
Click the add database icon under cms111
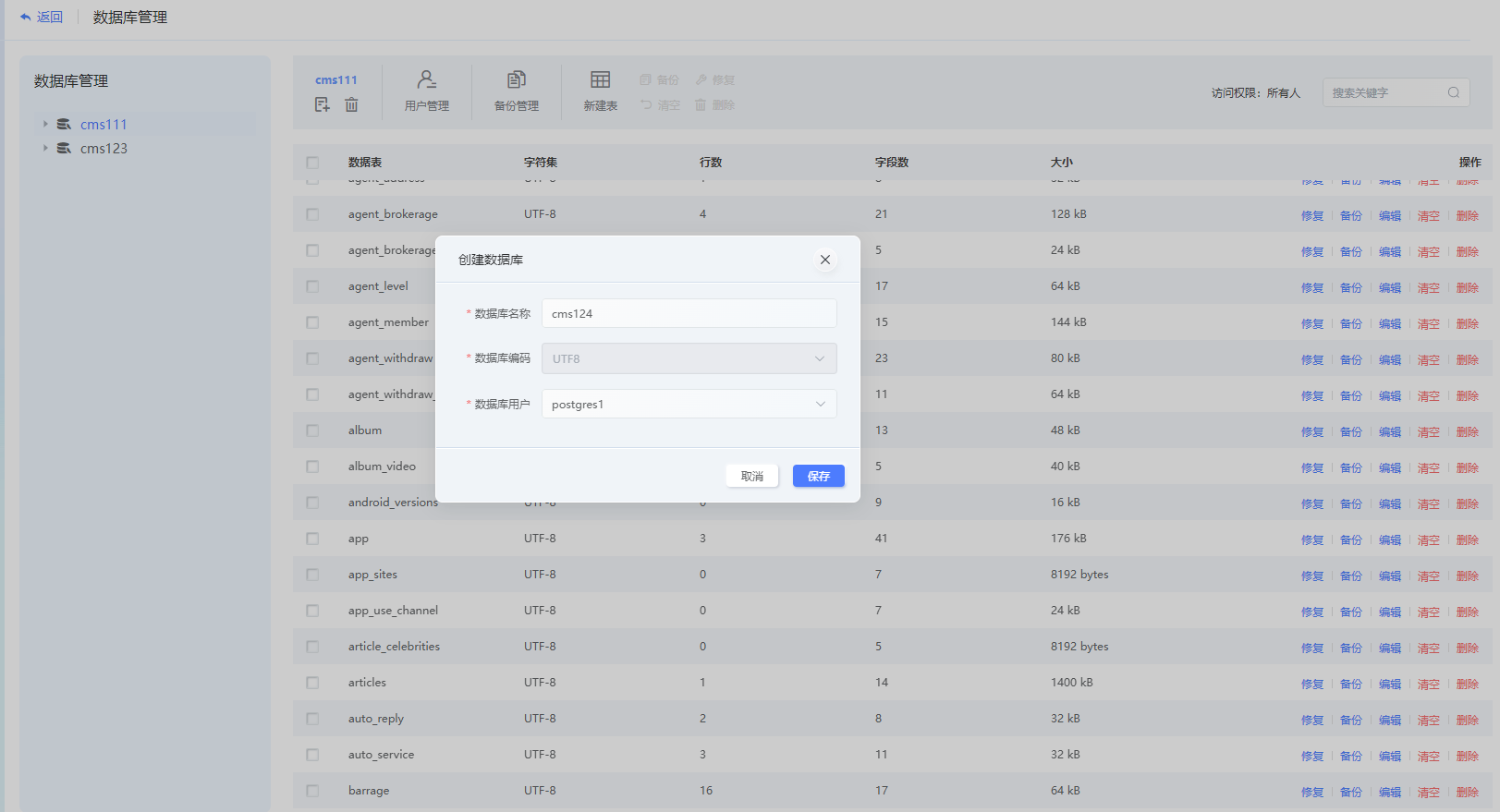point(322,104)
